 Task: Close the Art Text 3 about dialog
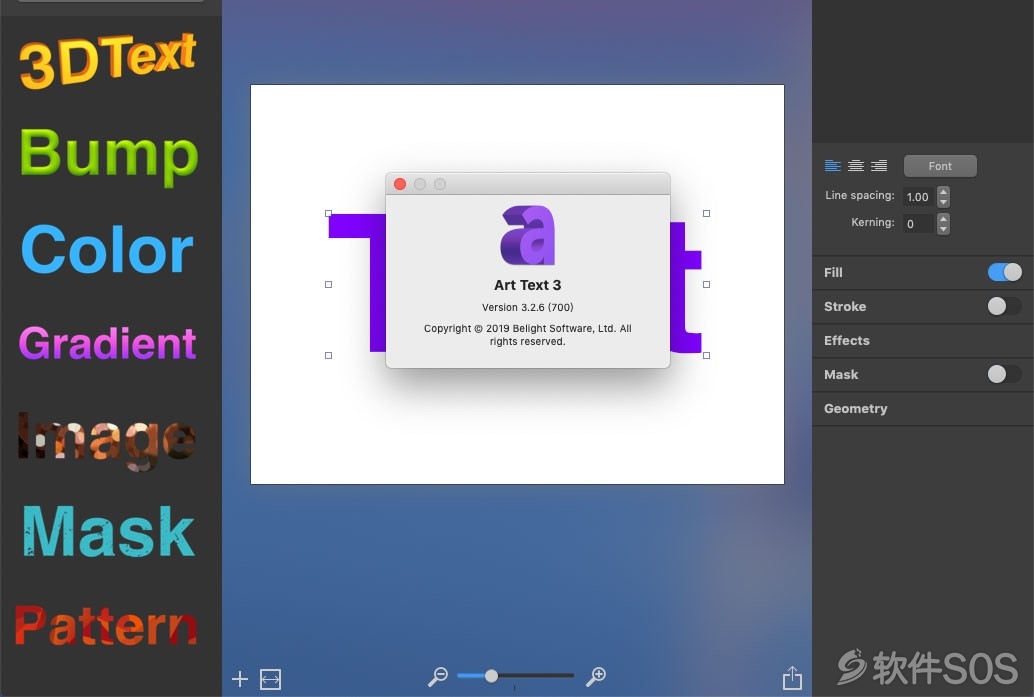click(x=400, y=184)
